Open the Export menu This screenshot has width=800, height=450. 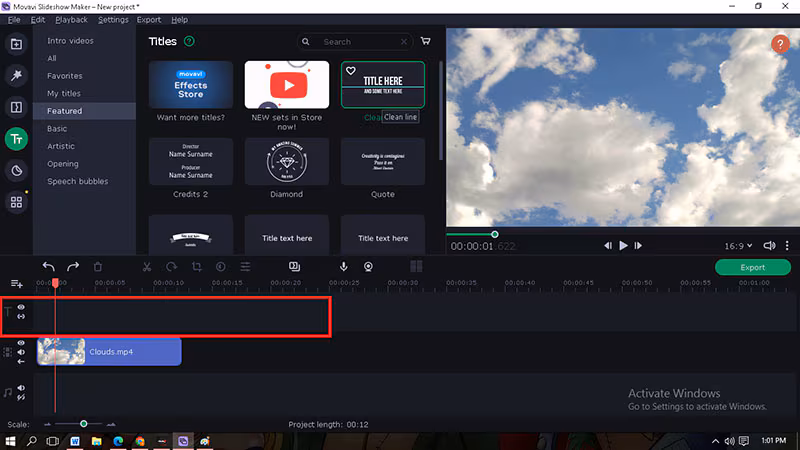coord(149,20)
